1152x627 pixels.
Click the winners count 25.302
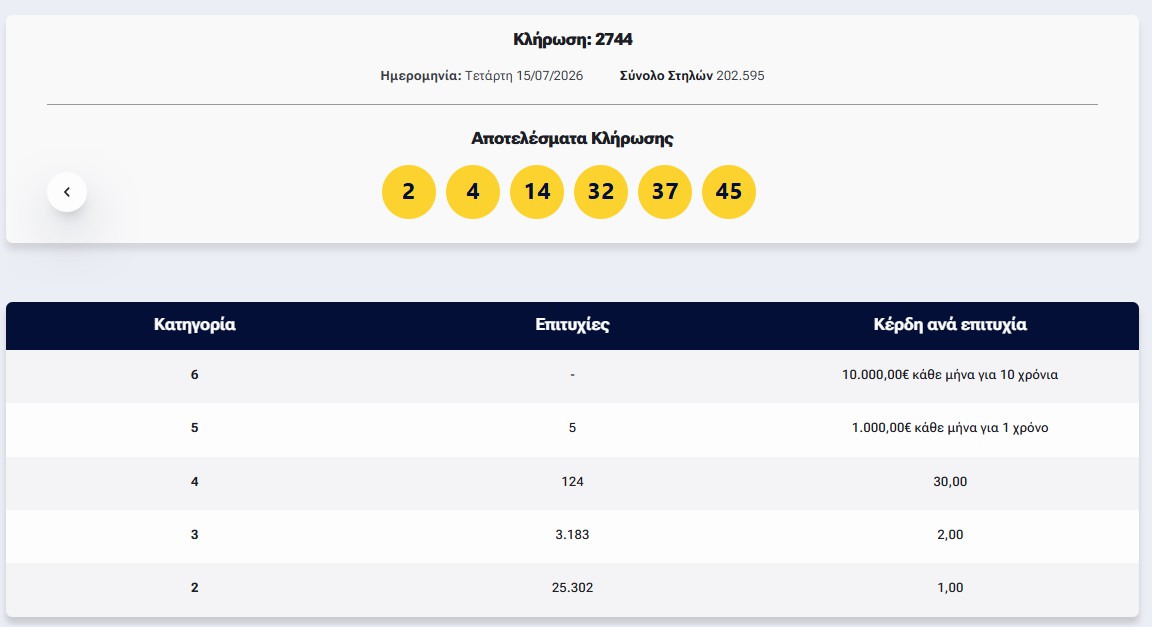pyautogui.click(x=572, y=587)
